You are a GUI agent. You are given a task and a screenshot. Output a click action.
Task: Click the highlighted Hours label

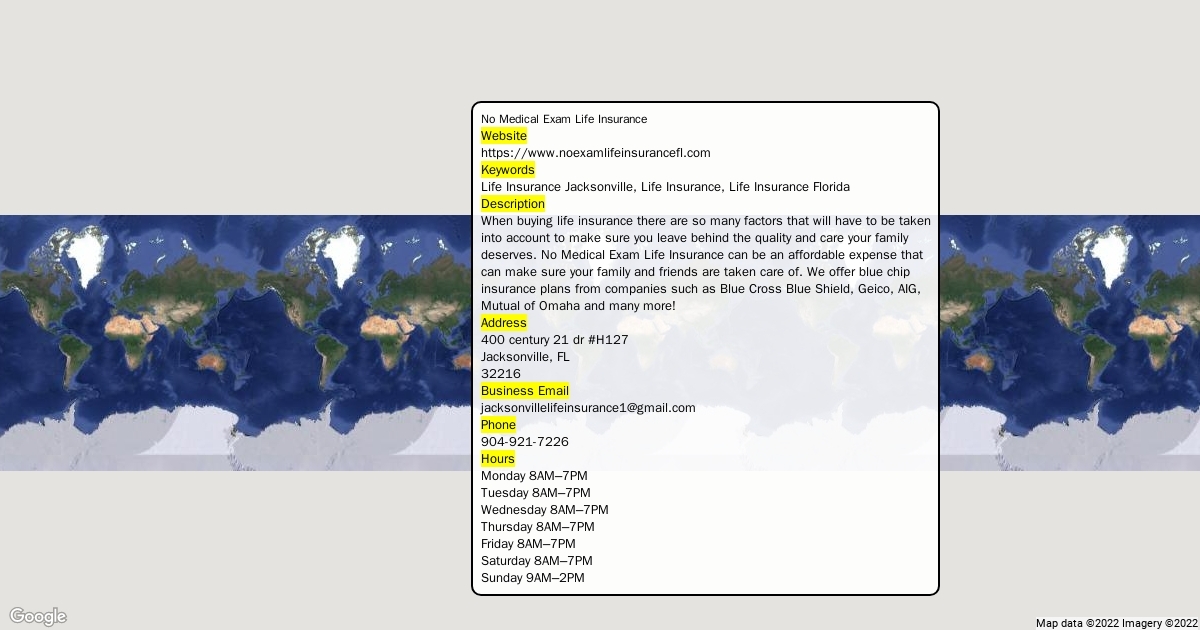[497, 459]
